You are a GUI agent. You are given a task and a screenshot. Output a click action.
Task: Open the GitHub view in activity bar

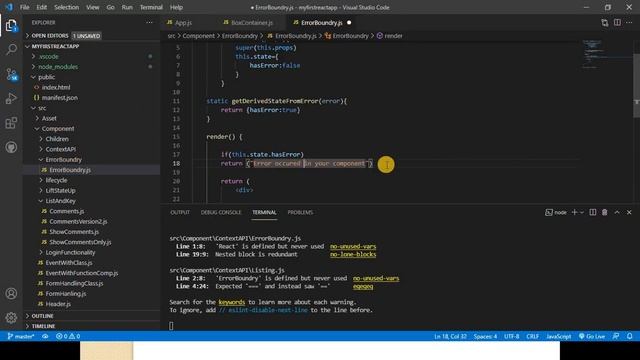coord(11,147)
